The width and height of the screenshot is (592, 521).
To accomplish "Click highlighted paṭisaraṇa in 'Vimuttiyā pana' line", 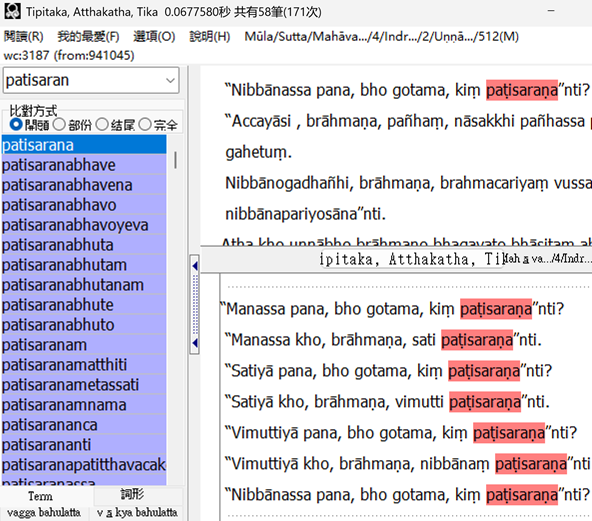I will pos(509,433).
